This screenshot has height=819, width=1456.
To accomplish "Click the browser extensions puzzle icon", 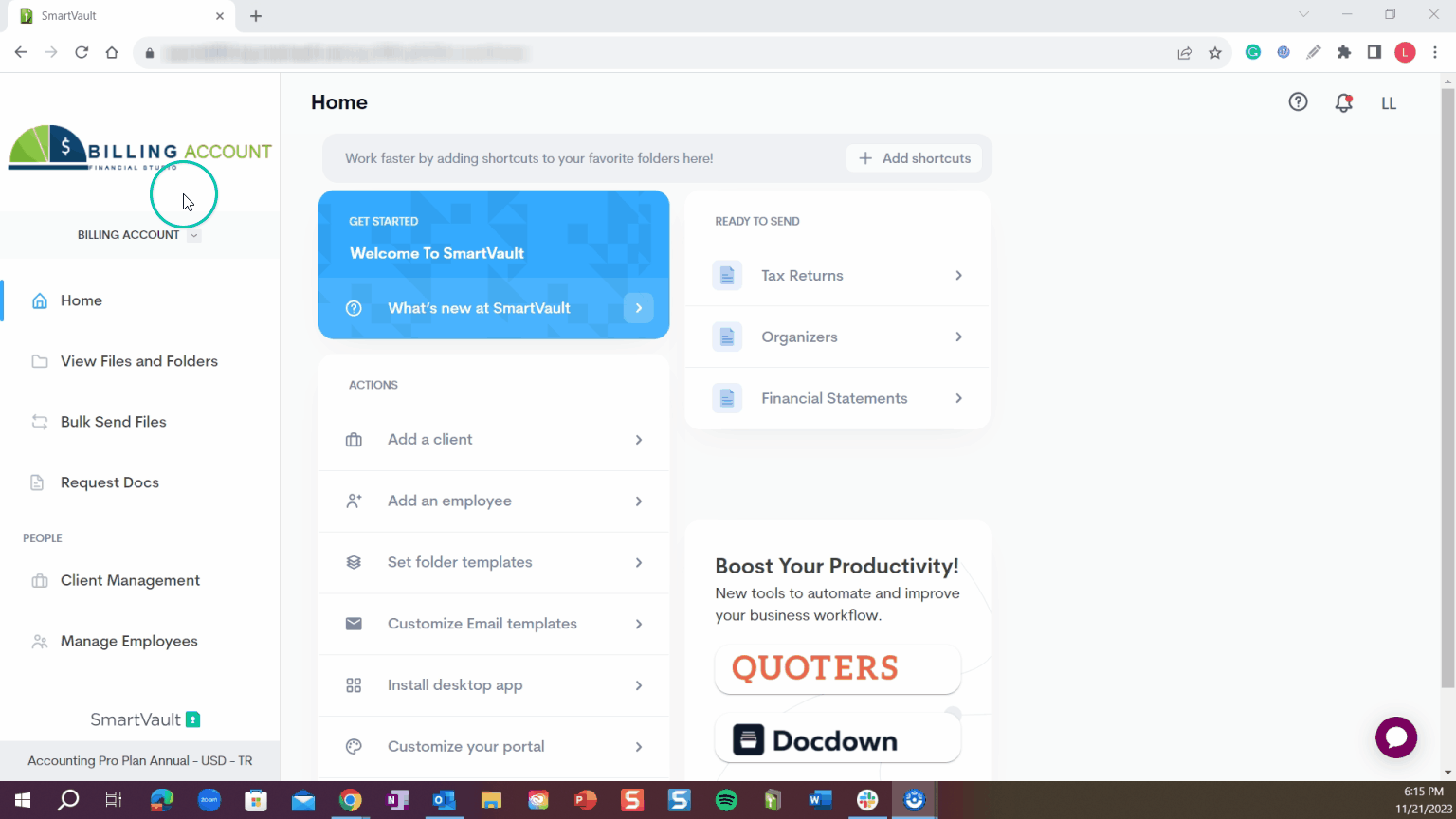I will click(x=1343, y=53).
